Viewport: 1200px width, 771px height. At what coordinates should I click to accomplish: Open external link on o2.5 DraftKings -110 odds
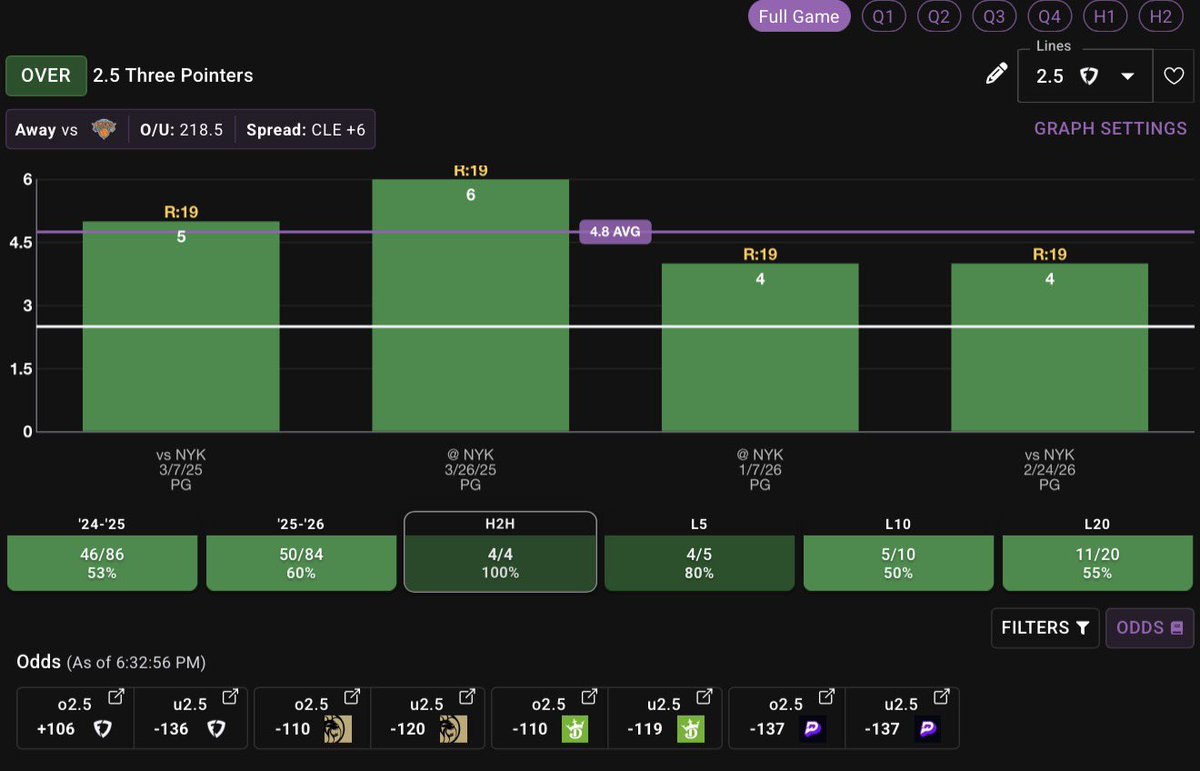590,696
